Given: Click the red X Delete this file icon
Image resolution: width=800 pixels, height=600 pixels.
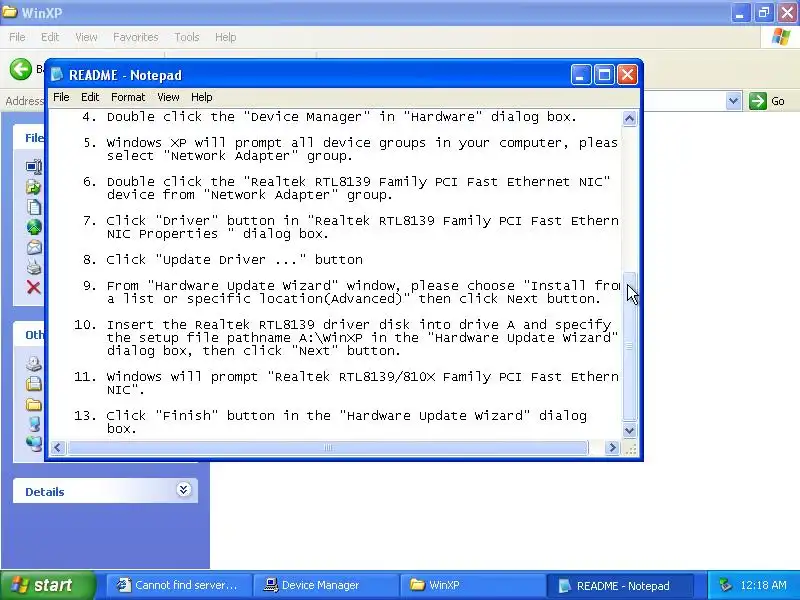Looking at the screenshot, I should [x=34, y=287].
